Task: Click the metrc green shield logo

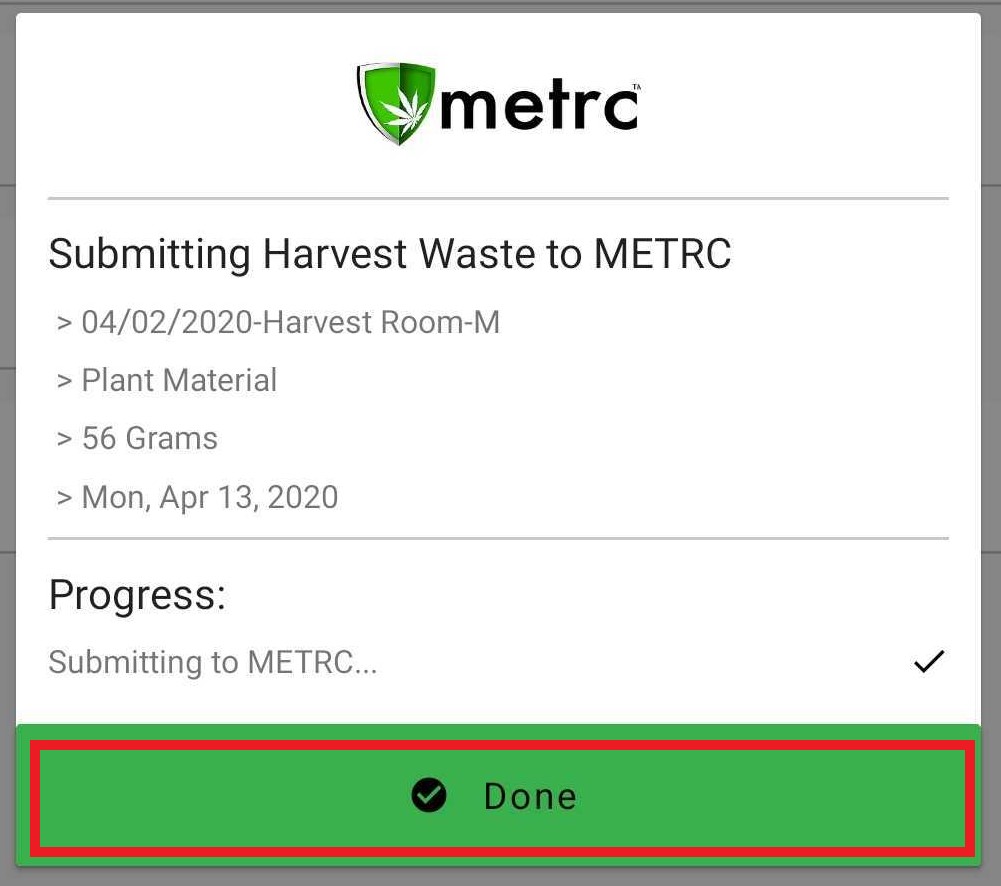Action: [396, 103]
